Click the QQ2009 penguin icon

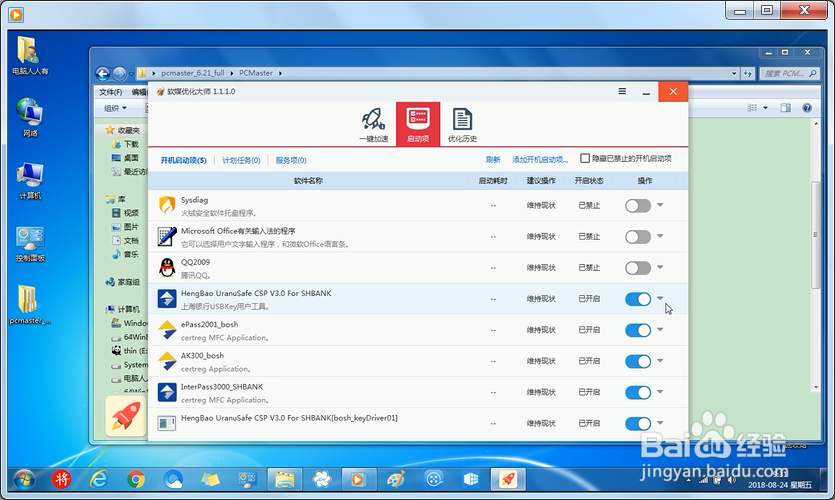point(167,267)
